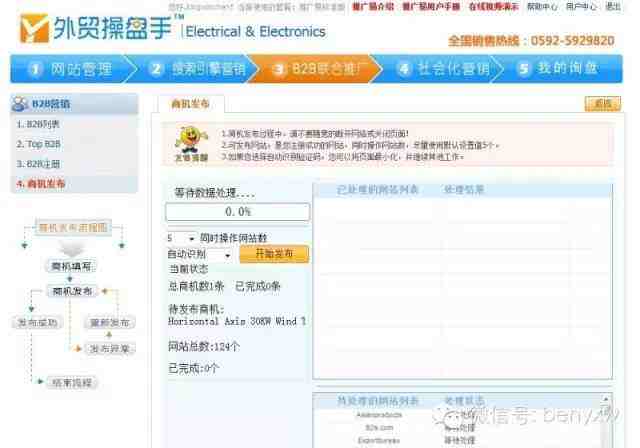Open step 2 搜索引擎营销 tab
This screenshot has height=448, width=640.
point(196,69)
